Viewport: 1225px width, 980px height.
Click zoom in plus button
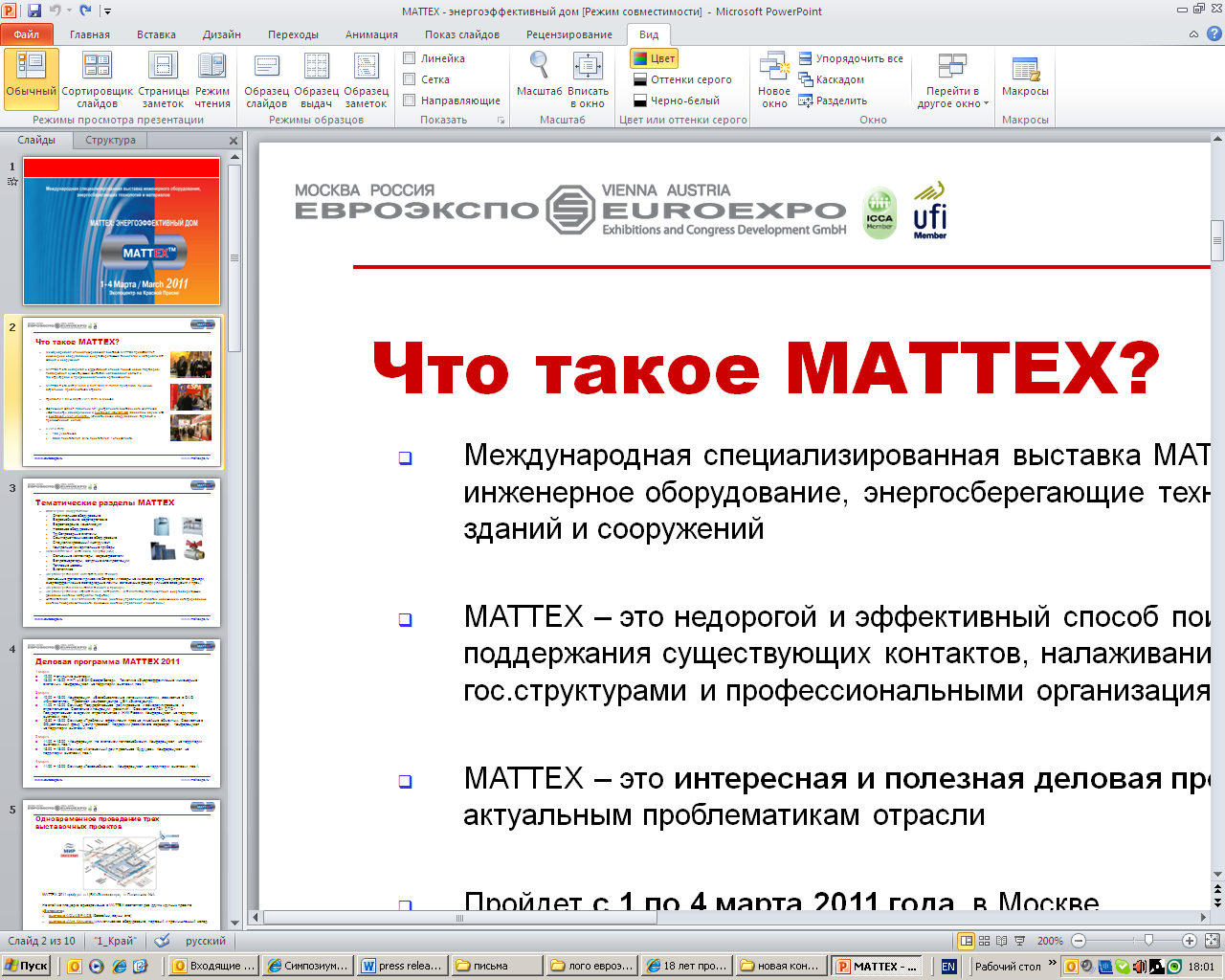click(x=1190, y=941)
